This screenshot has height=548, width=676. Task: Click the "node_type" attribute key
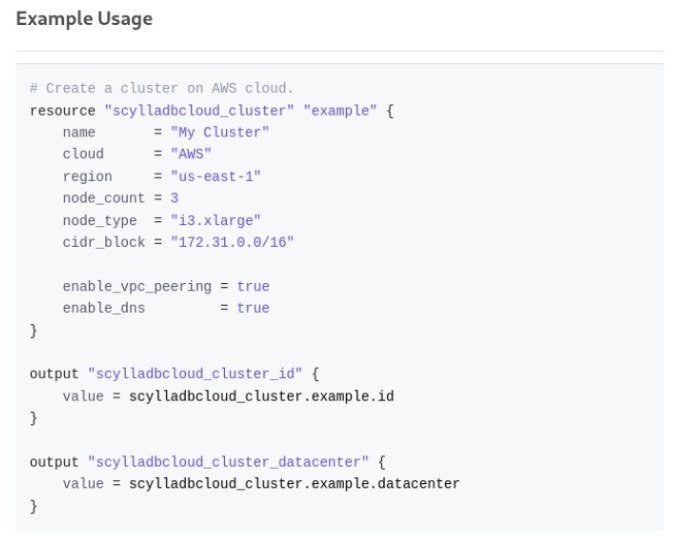(x=100, y=220)
